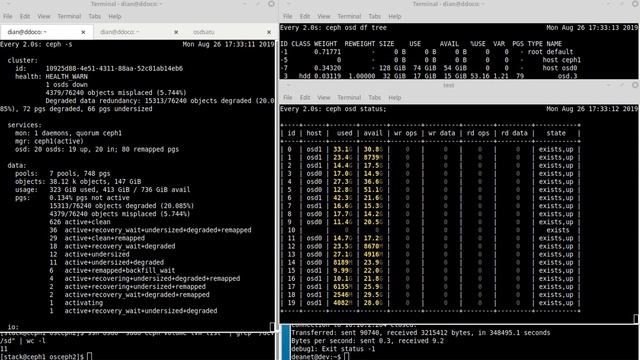Close the second dian@ddoco tab
The height and width of the screenshot is (360, 640).
(x=176, y=32)
